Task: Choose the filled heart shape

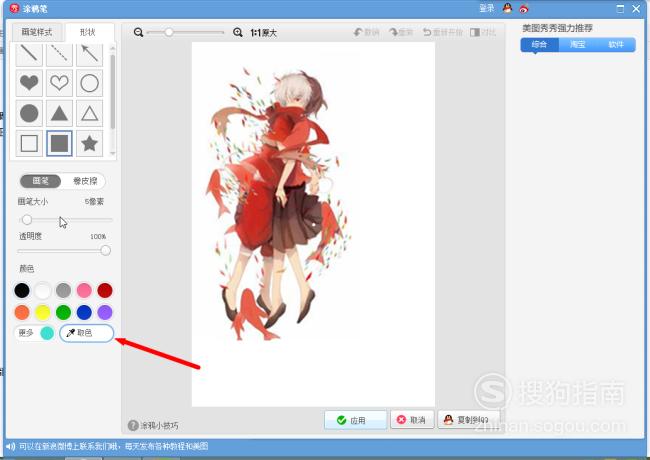Action: click(x=29, y=83)
